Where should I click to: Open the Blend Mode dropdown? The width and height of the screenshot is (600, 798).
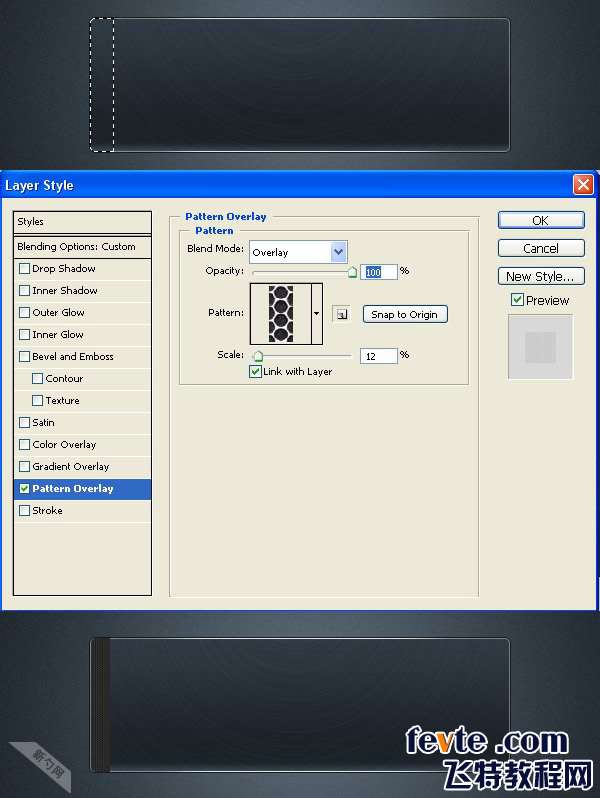(338, 253)
